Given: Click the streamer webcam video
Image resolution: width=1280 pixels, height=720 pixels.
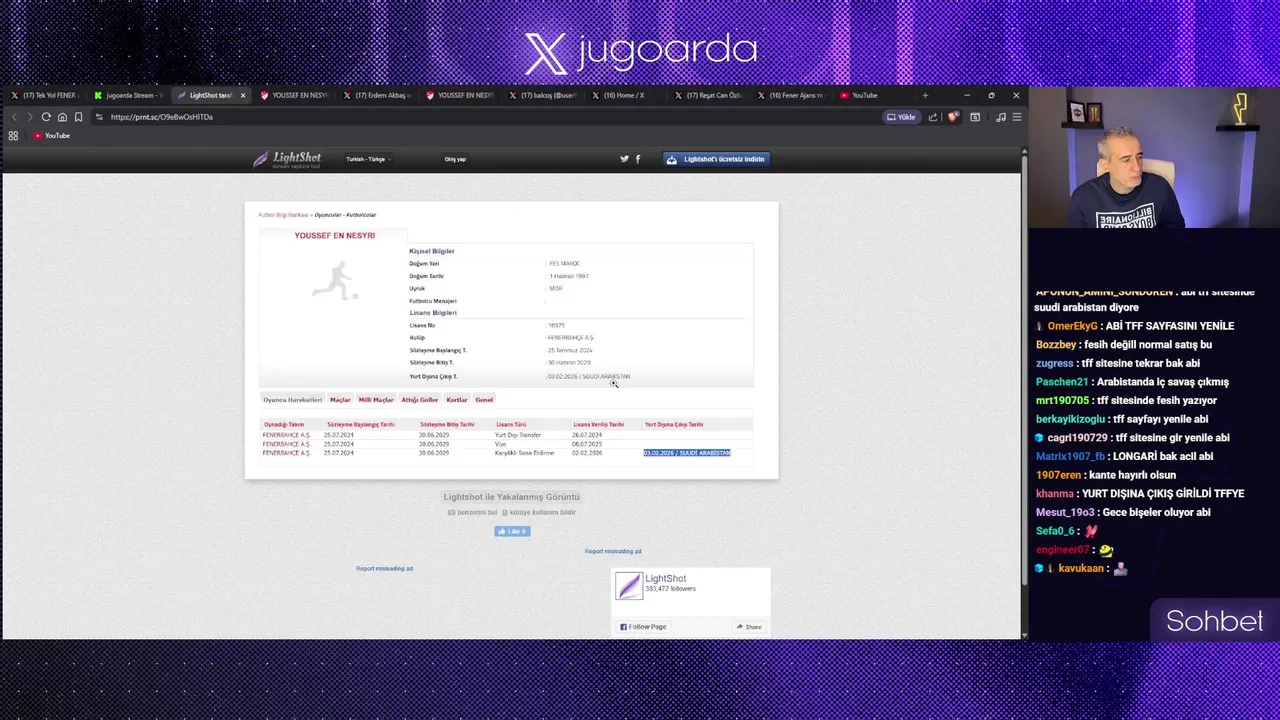Looking at the screenshot, I should click(1154, 158).
